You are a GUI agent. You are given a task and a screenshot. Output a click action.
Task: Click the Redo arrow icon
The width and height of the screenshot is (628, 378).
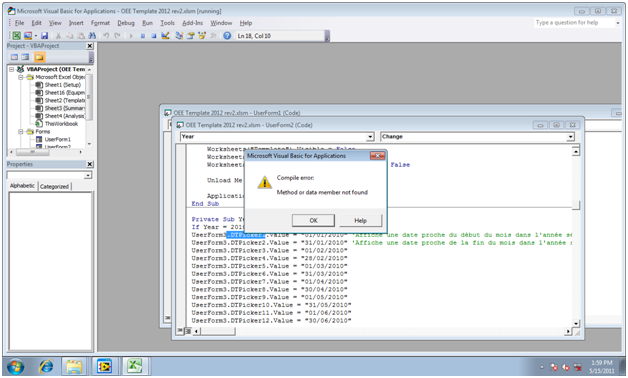(117, 36)
